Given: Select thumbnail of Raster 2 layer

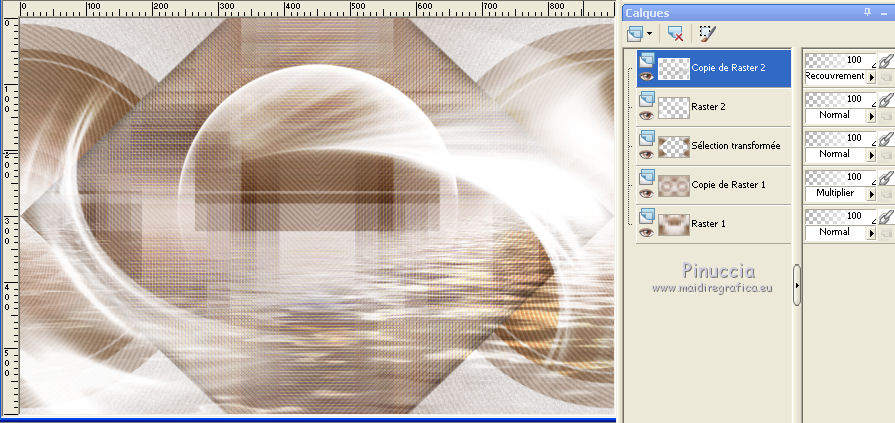Looking at the screenshot, I should tap(674, 107).
